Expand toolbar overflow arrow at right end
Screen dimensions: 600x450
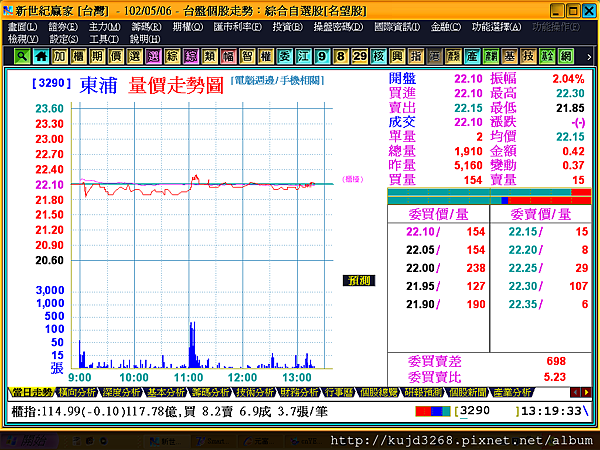(589, 57)
